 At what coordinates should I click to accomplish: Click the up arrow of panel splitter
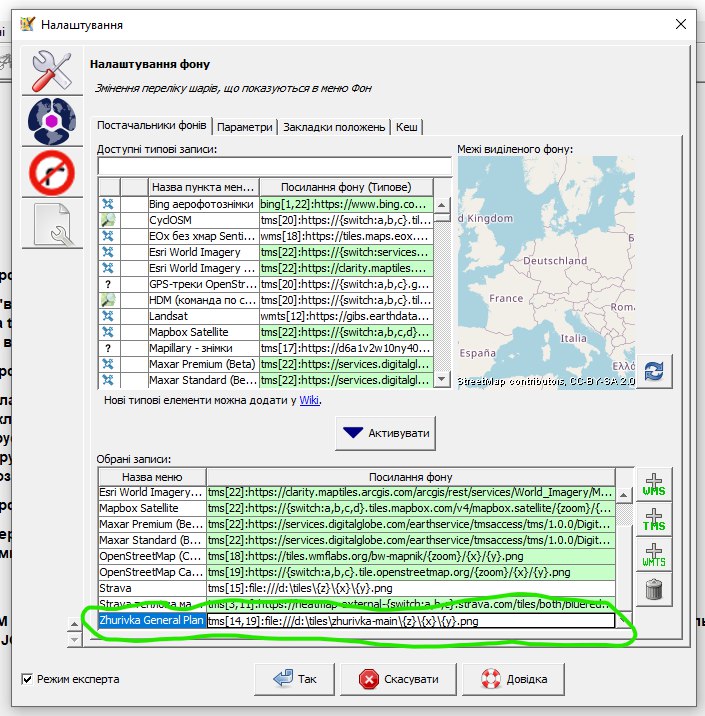(x=74, y=623)
